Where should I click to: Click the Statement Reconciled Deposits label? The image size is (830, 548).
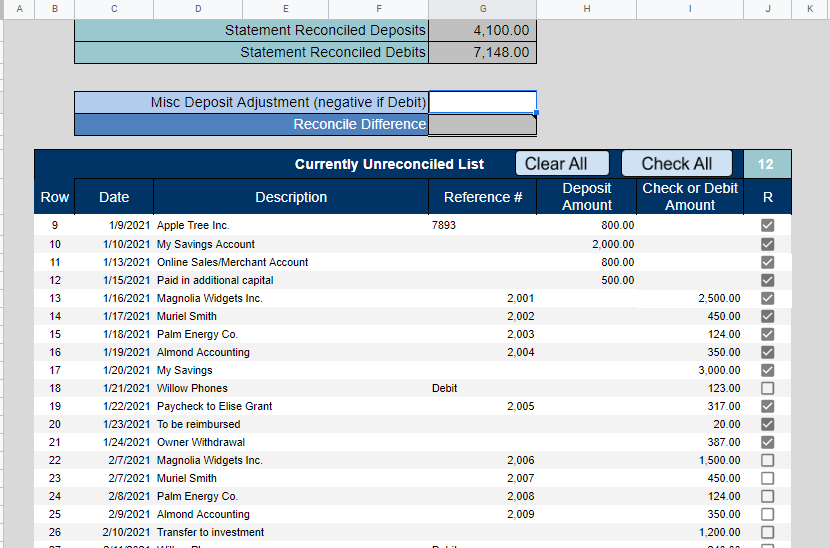[325, 30]
